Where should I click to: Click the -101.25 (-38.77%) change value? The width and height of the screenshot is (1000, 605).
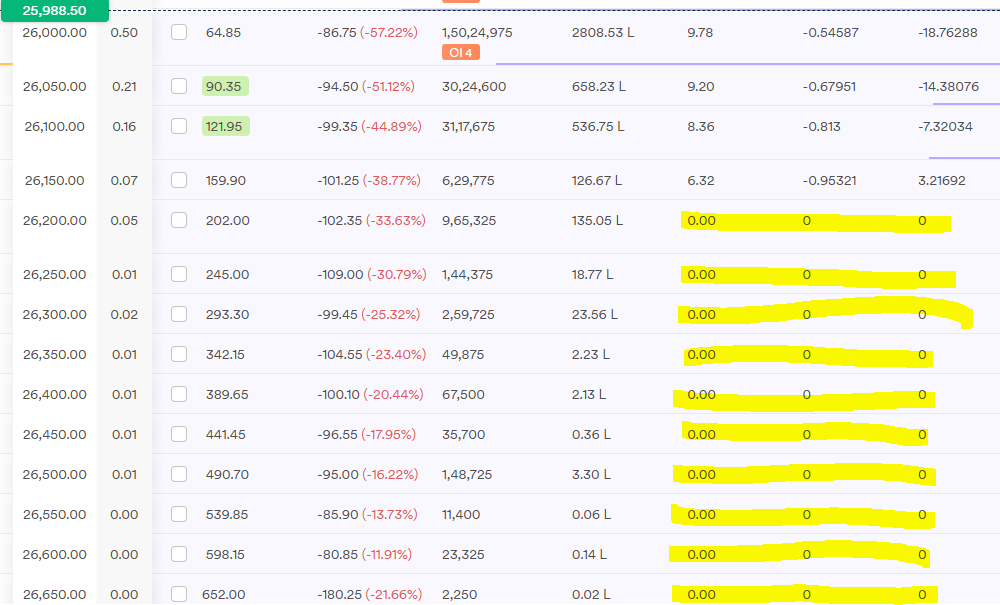pyautogui.click(x=371, y=180)
